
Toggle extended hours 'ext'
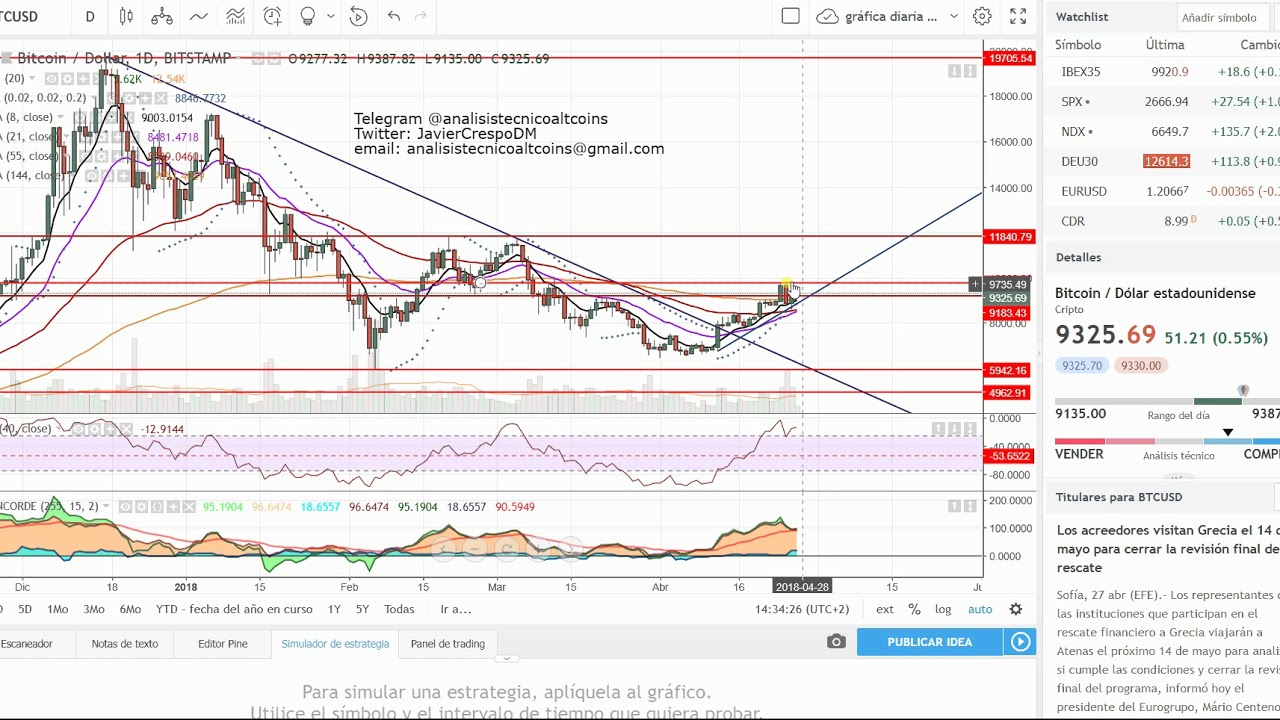[x=885, y=609]
